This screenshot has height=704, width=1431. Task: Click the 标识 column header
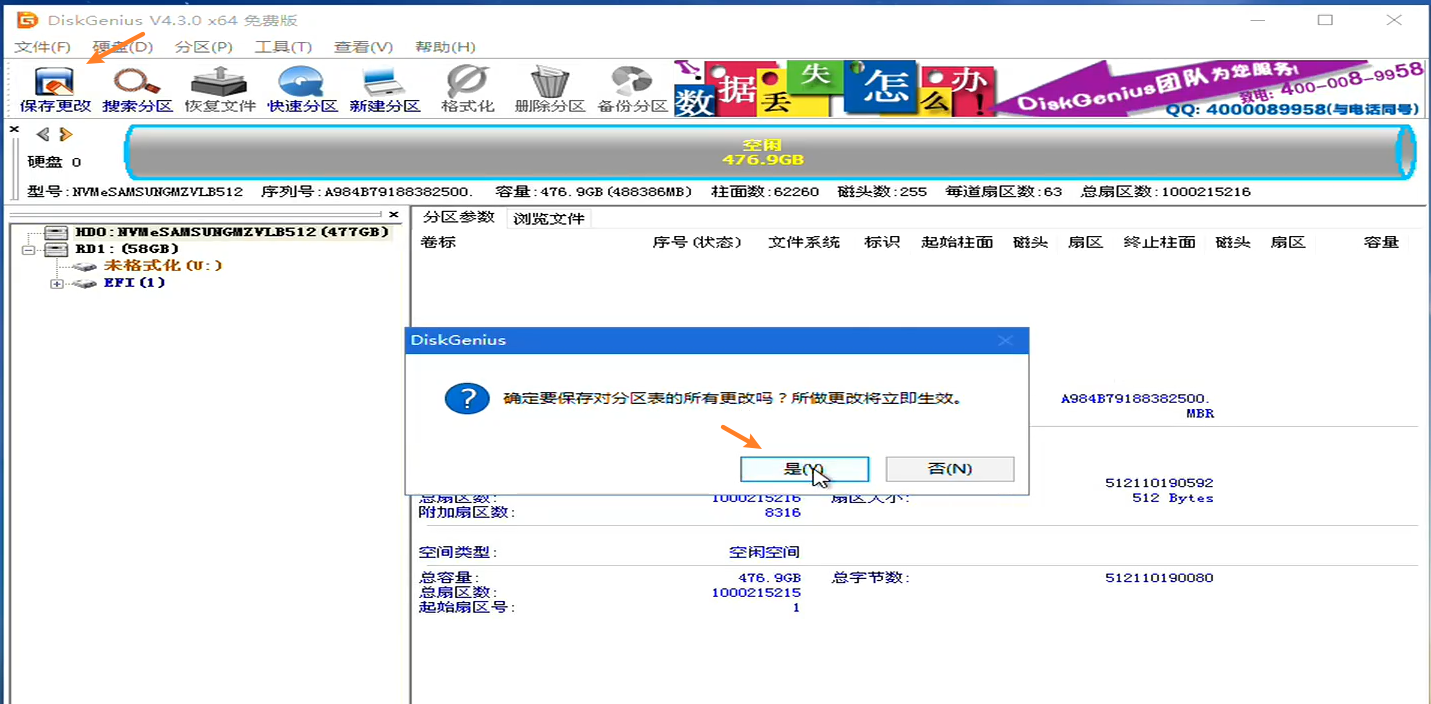tap(882, 242)
